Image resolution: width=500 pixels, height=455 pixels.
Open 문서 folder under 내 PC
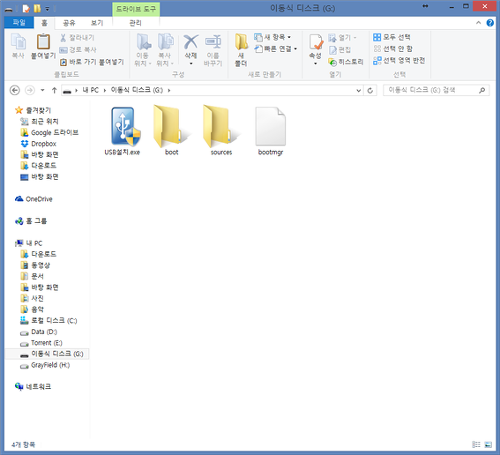pos(32,276)
